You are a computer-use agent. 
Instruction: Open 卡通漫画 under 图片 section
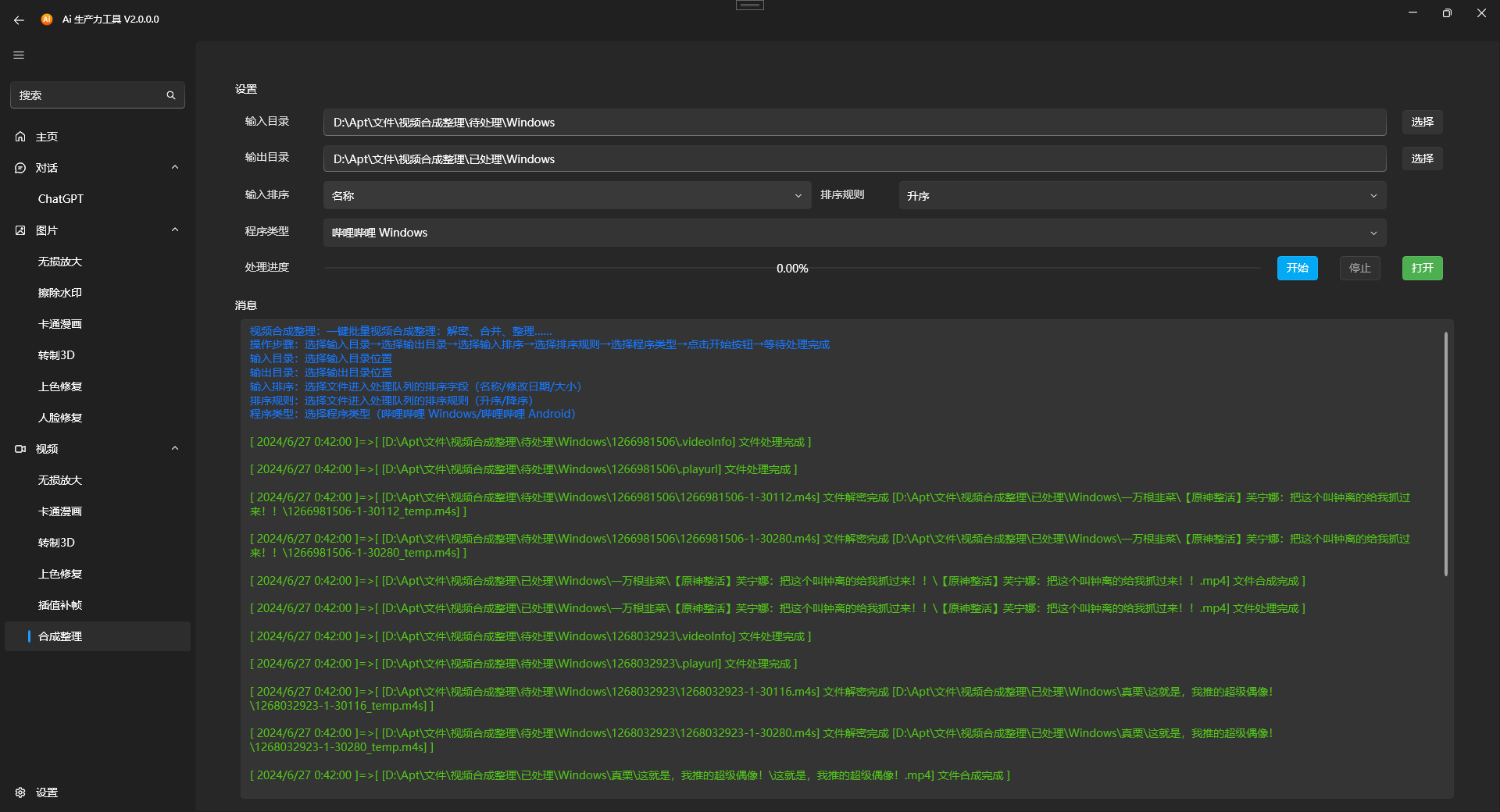(x=98, y=324)
